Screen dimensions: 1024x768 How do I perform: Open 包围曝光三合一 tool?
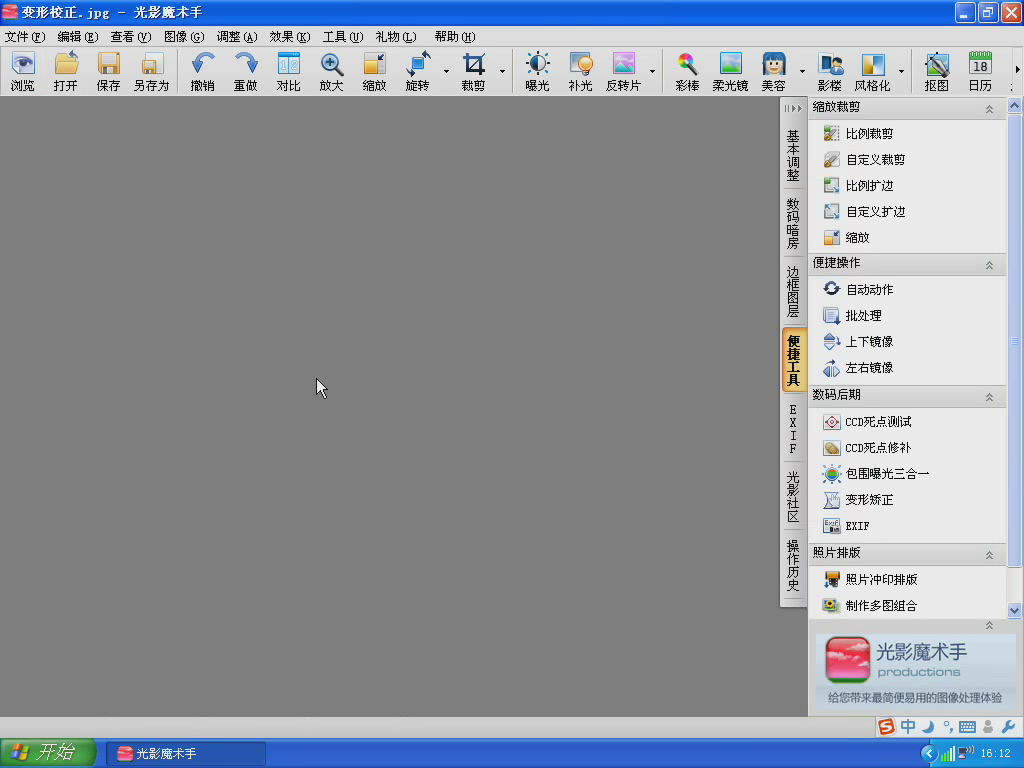pyautogui.click(x=876, y=473)
